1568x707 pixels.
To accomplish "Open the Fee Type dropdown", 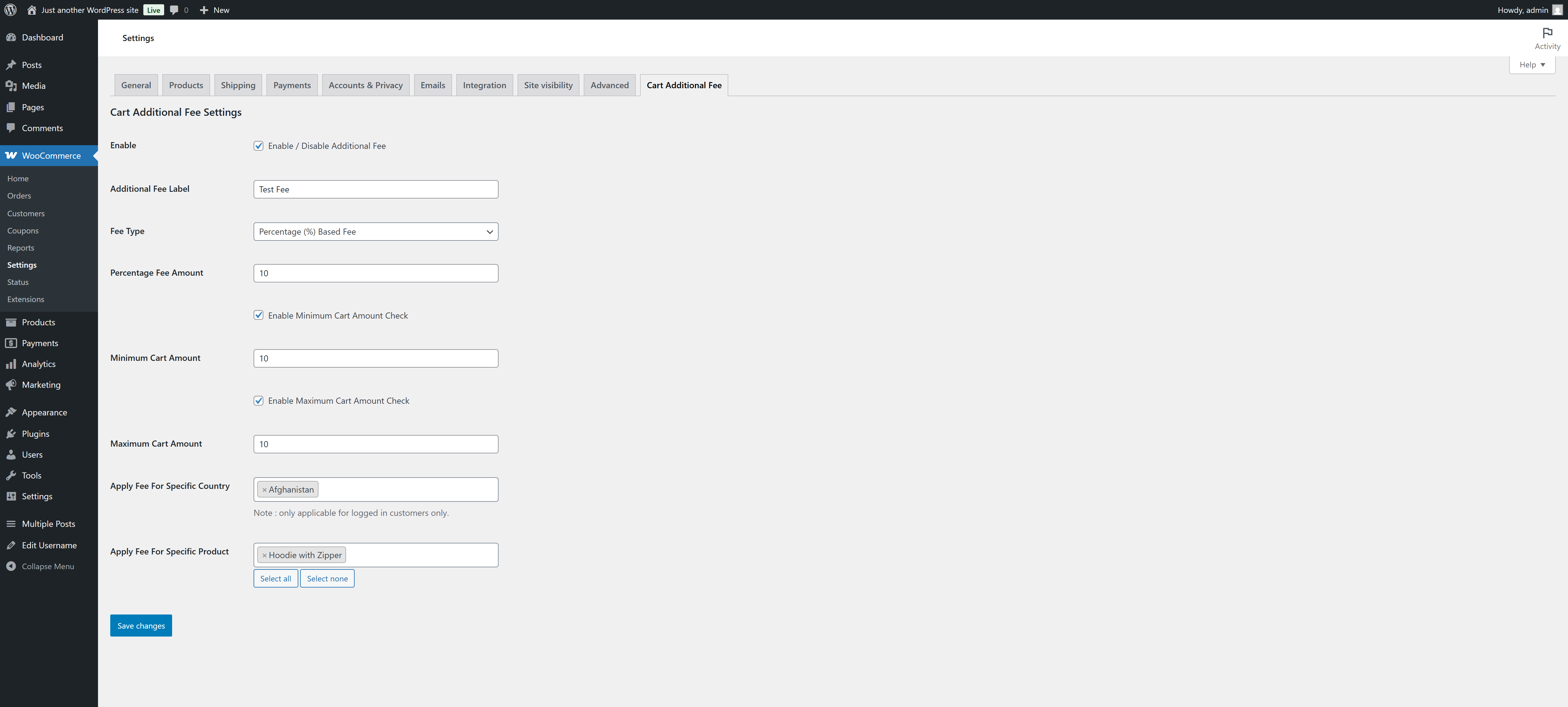I will tap(375, 231).
